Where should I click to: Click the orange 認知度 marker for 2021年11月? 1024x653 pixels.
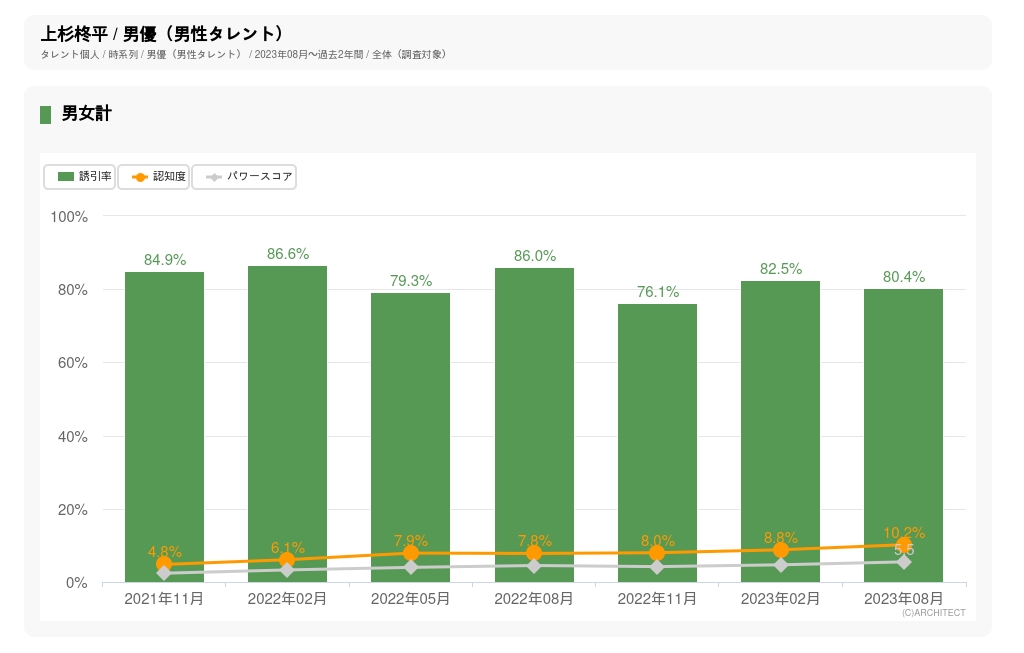click(164, 565)
